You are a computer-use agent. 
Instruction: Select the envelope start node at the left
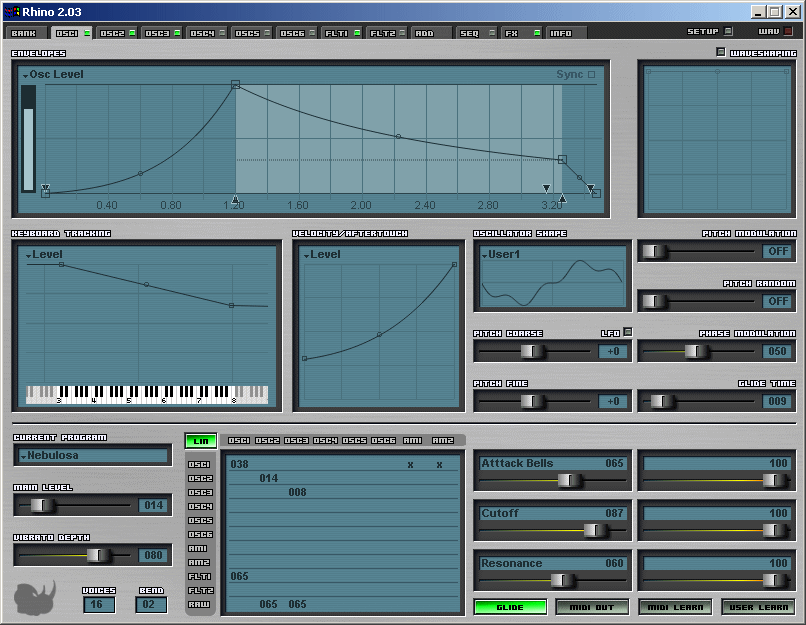click(46, 194)
